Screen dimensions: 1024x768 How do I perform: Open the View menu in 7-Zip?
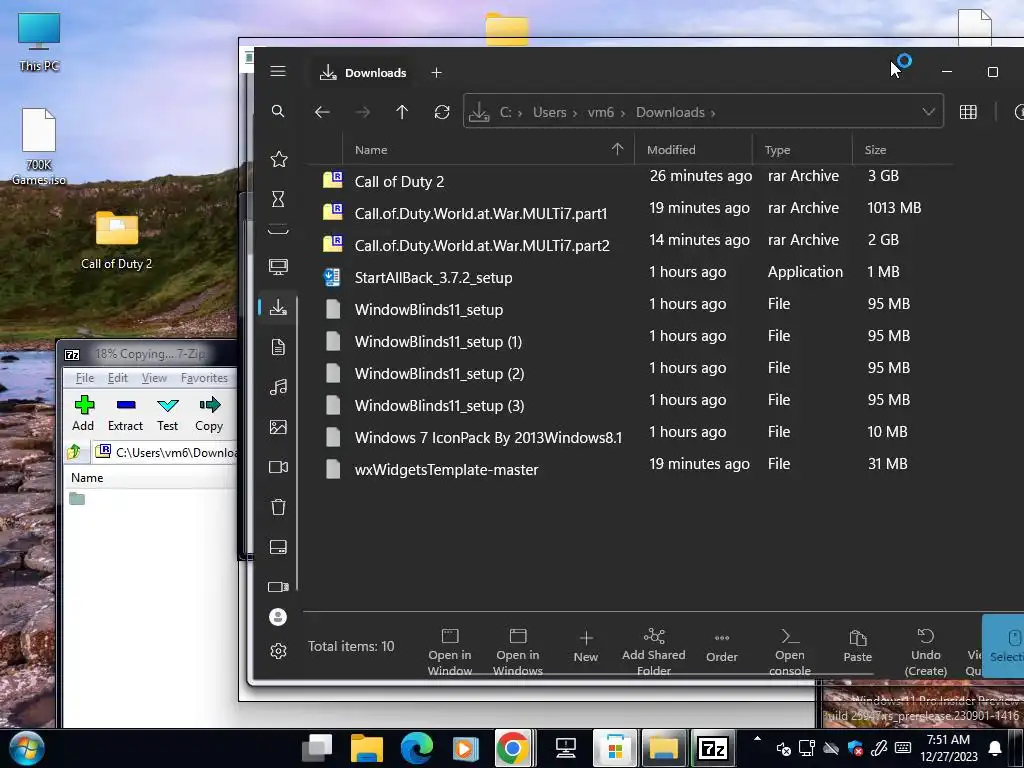click(x=154, y=378)
